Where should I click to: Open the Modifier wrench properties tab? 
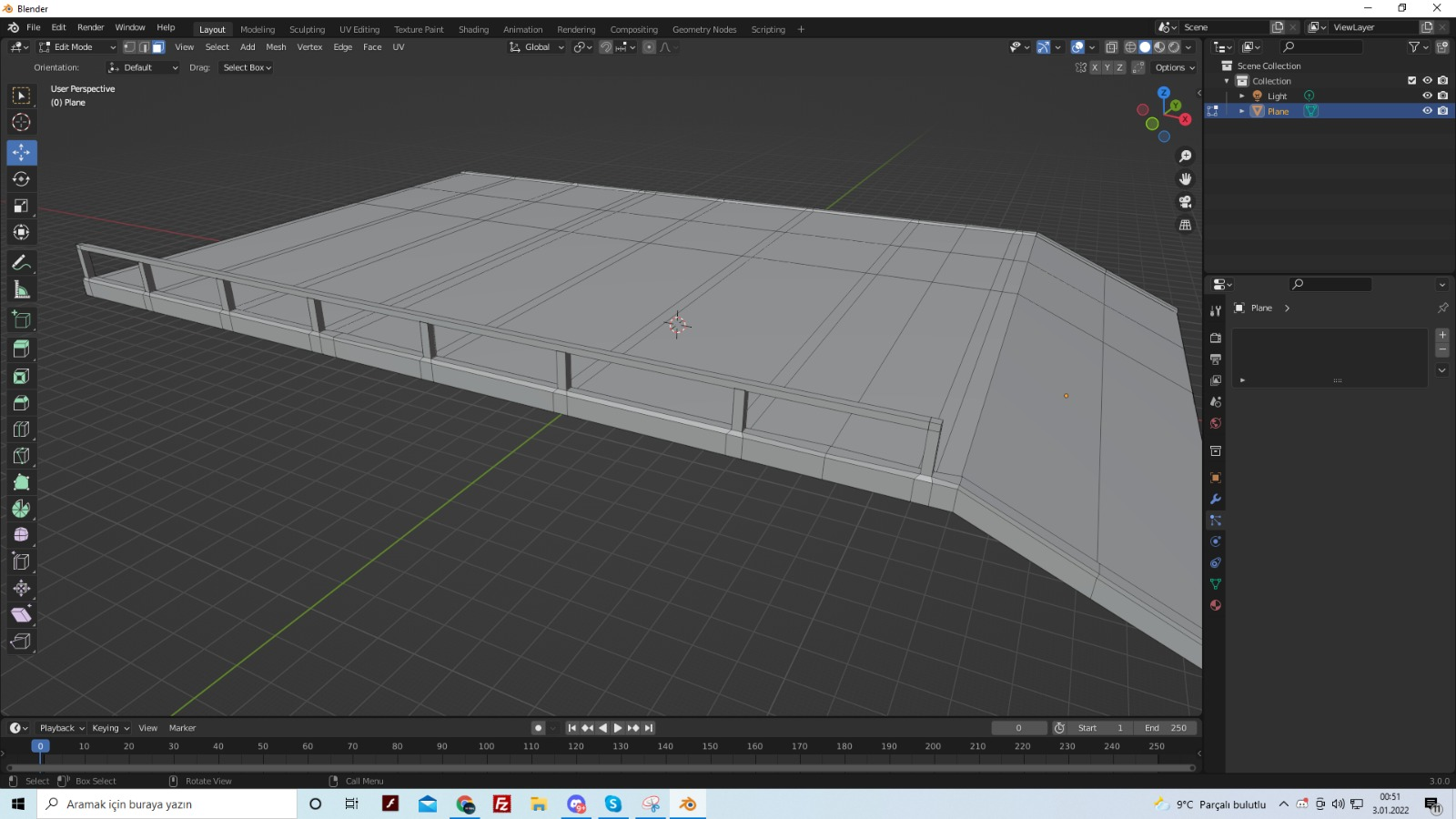[1215, 499]
